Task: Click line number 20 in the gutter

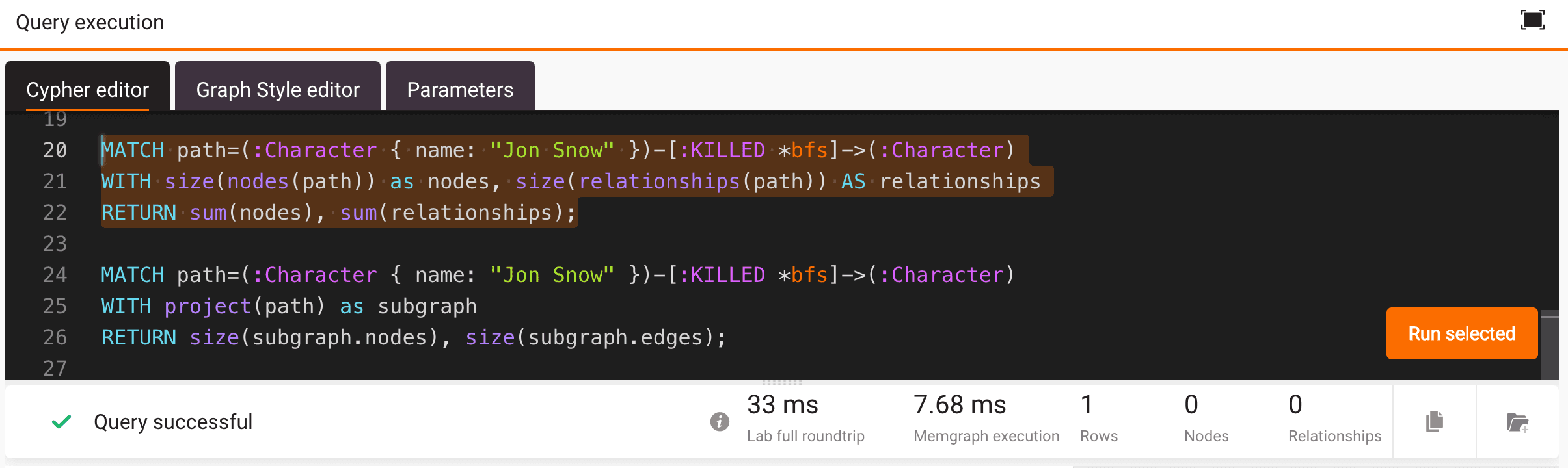Action: click(55, 150)
